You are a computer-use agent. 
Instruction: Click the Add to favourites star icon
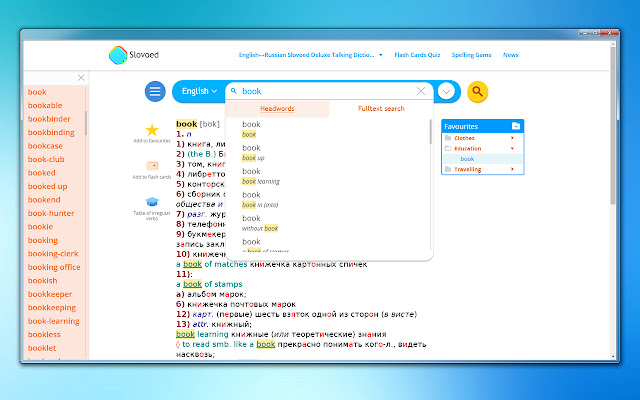tap(152, 130)
